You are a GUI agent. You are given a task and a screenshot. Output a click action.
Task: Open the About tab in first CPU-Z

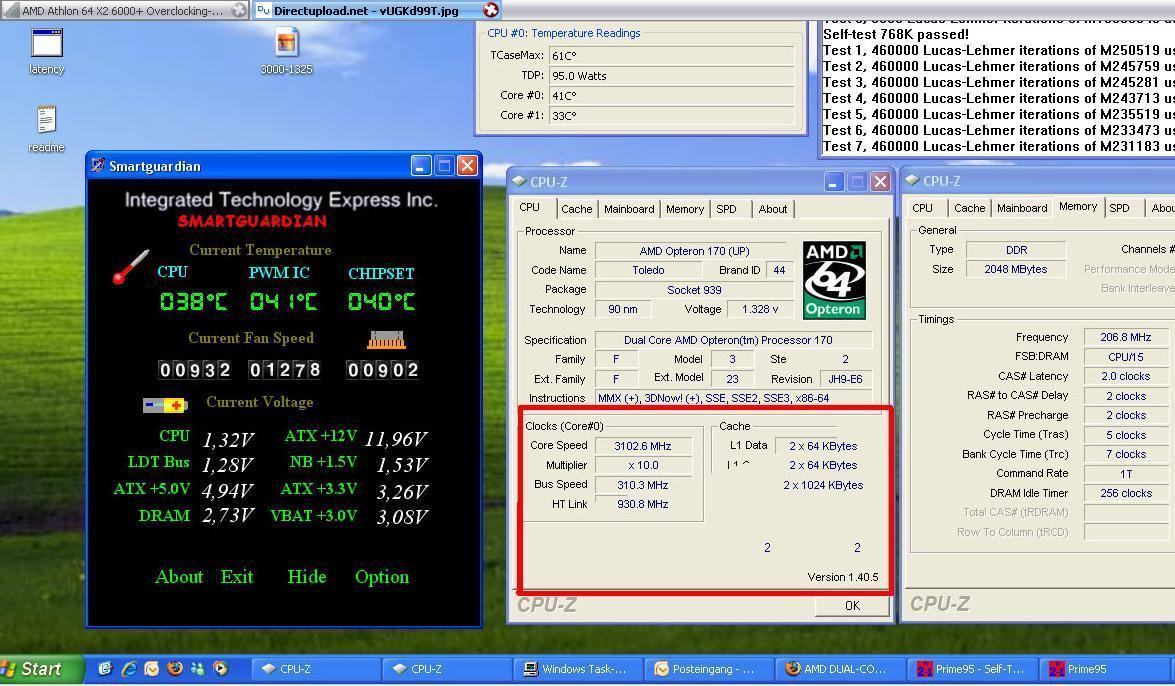(773, 209)
